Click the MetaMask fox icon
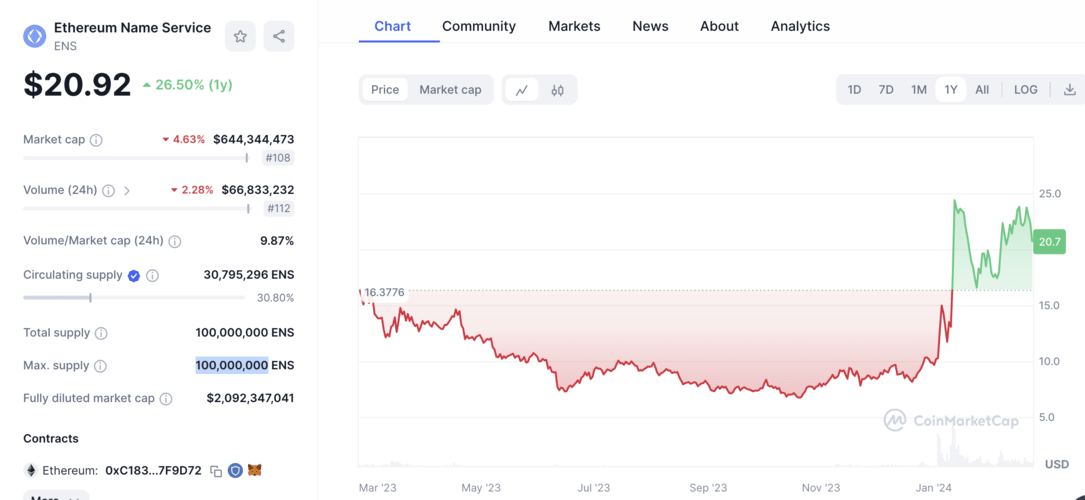This screenshot has width=1085, height=500. (x=255, y=470)
